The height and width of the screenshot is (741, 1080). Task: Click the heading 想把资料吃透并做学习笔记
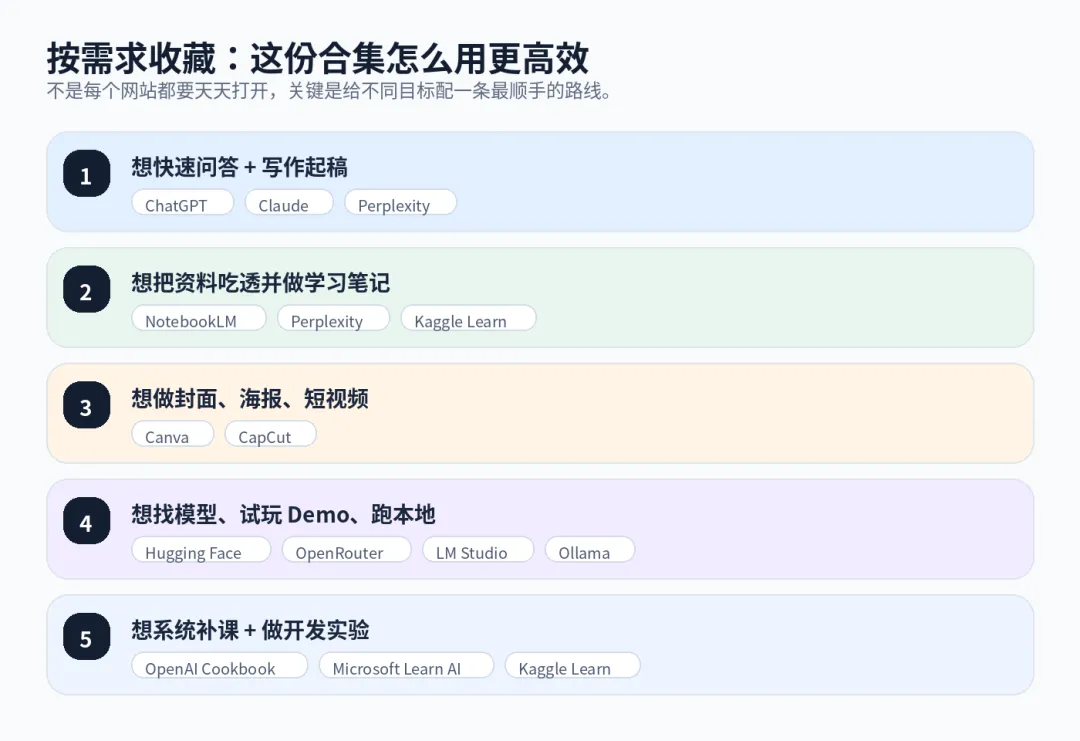(260, 282)
